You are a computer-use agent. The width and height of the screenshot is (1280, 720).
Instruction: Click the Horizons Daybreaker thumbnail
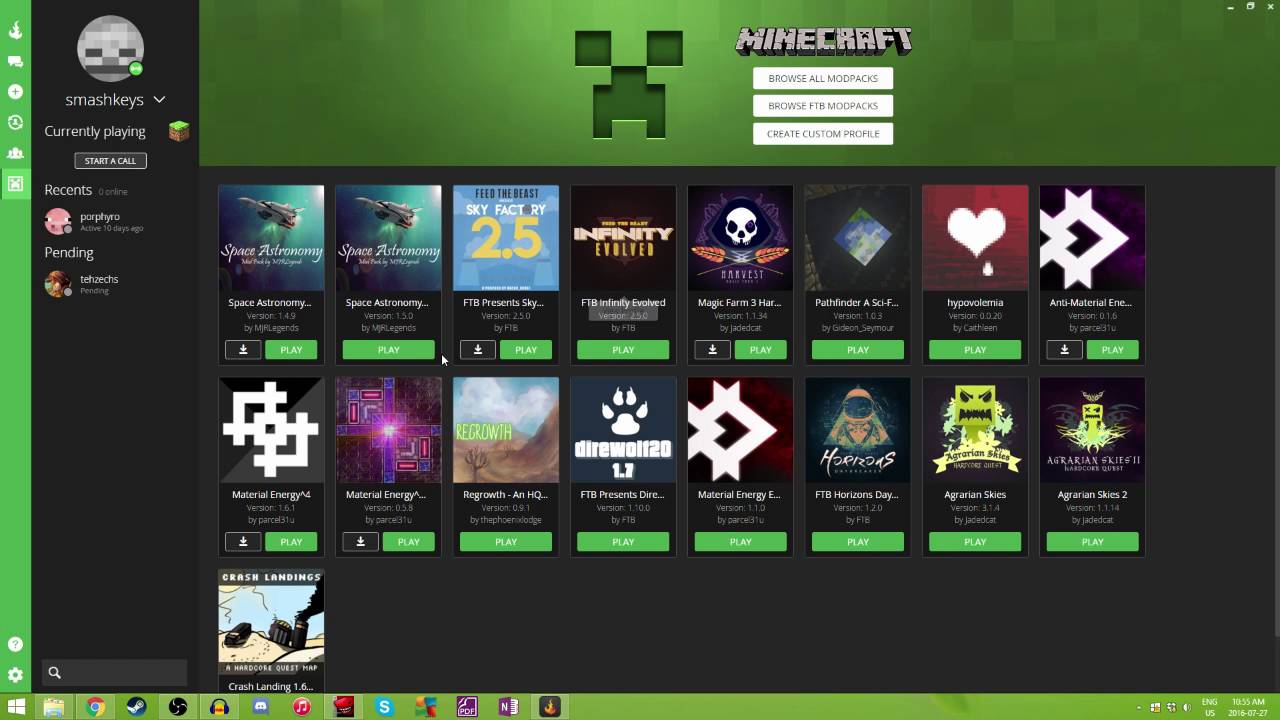(x=858, y=430)
